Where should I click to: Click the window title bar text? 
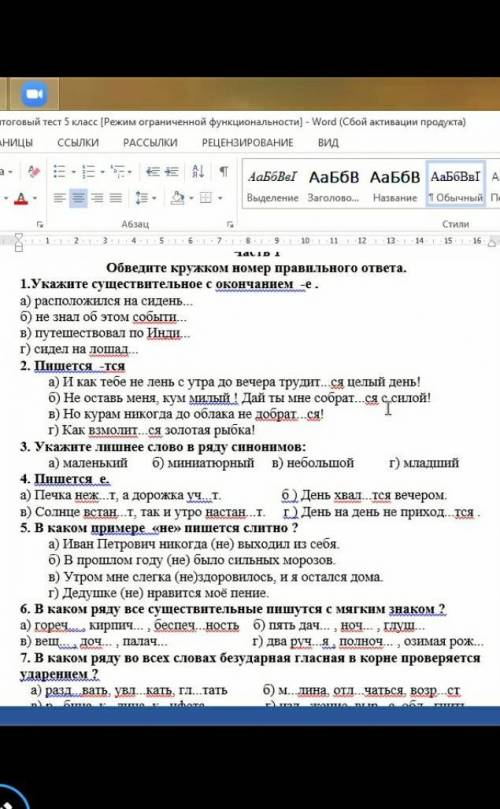[232, 122]
